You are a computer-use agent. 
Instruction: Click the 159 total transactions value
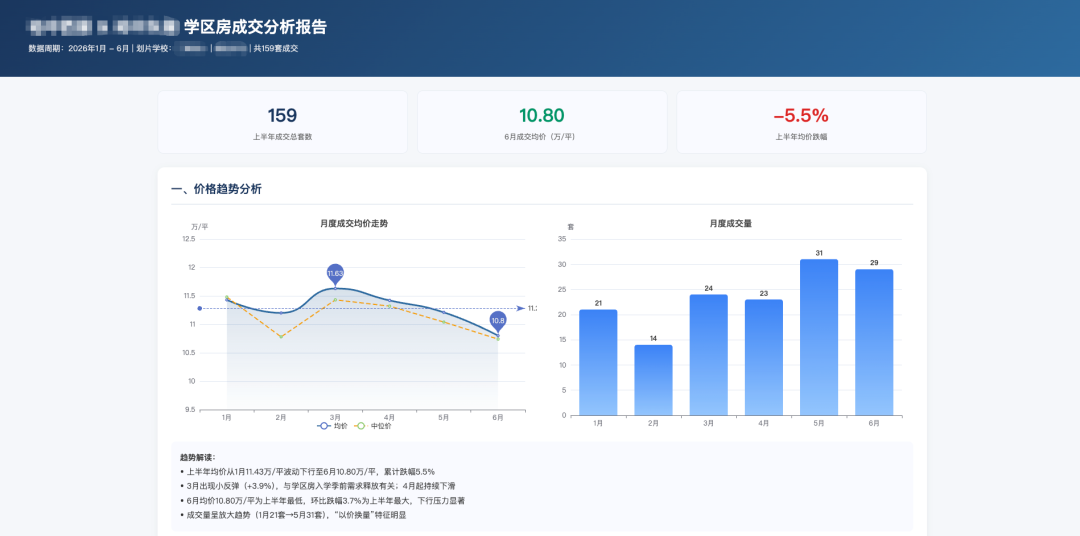282,116
